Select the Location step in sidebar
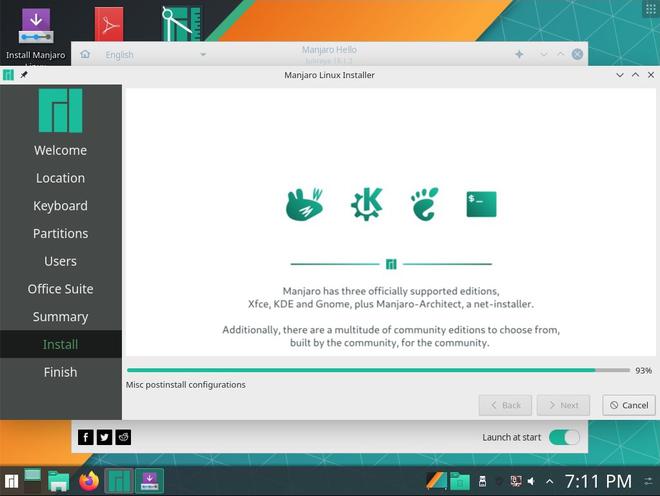 coord(61,178)
